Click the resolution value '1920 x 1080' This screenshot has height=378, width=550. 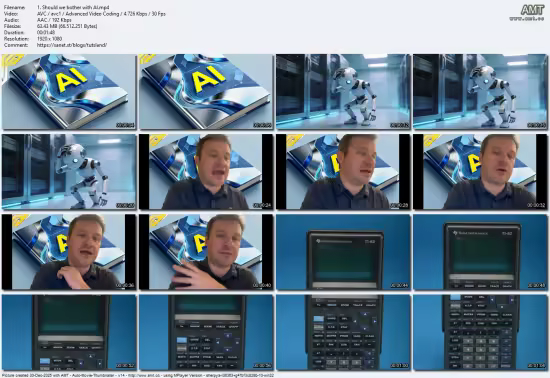click(49, 39)
